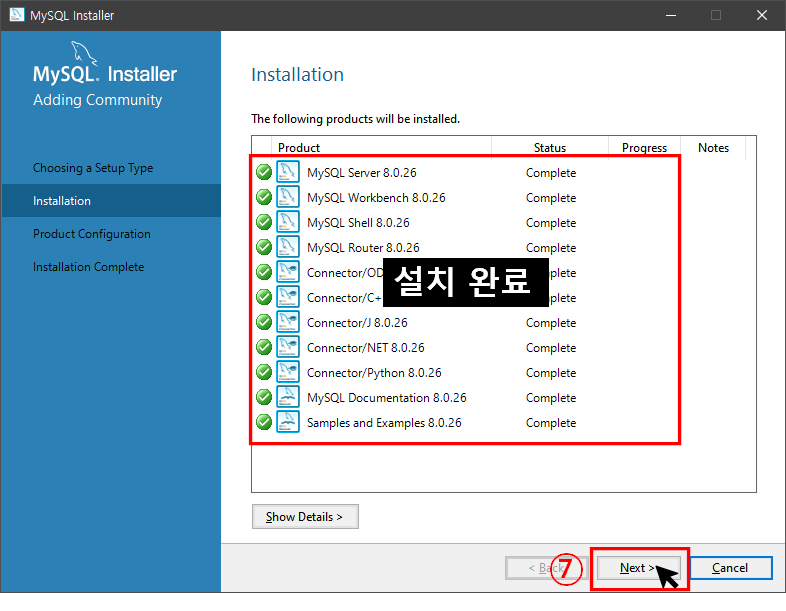786x611 pixels.
Task: Click Complete status for MySQL Shell
Action: click(x=551, y=223)
